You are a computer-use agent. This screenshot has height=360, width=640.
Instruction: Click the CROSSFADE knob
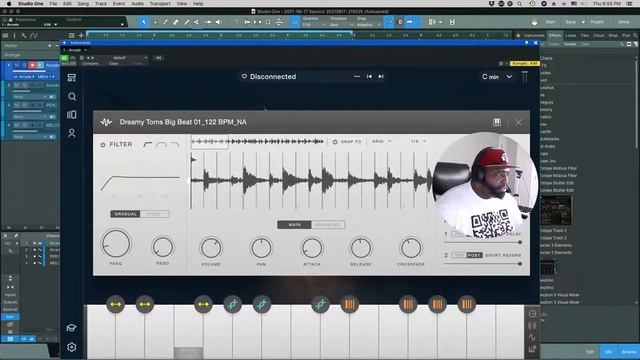411,248
